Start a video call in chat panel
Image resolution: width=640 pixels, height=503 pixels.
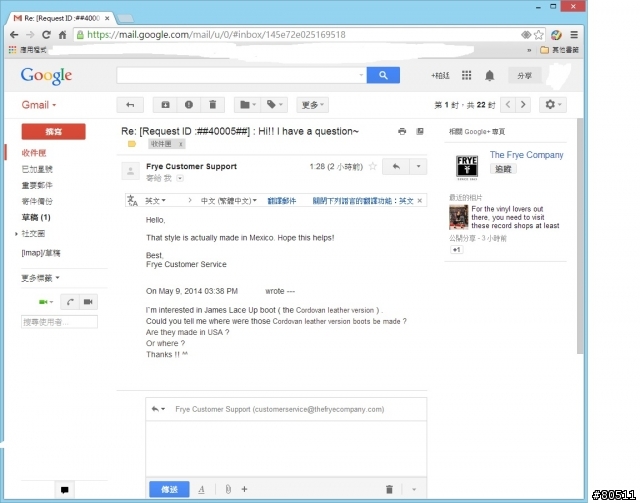click(x=88, y=302)
